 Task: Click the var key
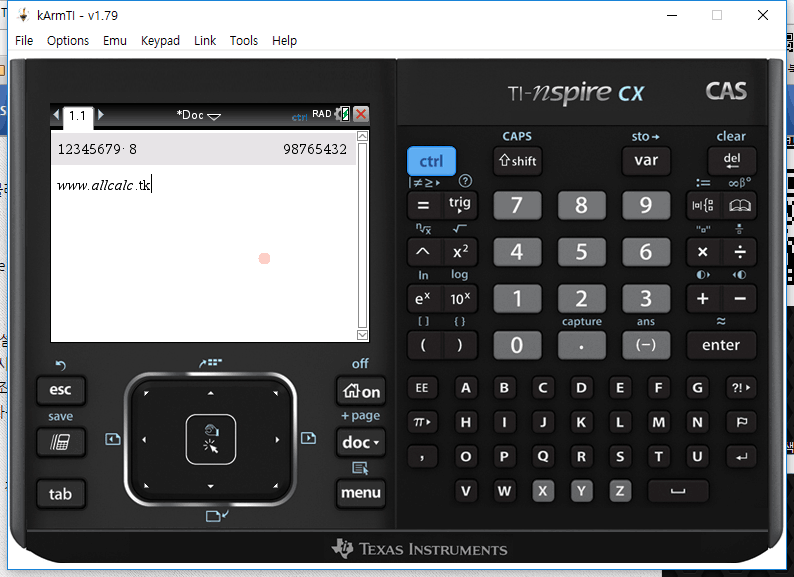pos(646,161)
